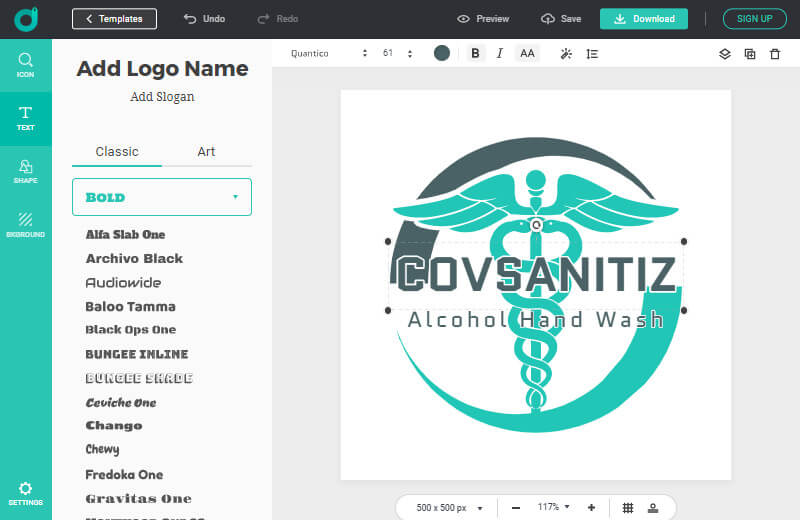
Task: Duplicate the selected text element
Action: point(750,54)
